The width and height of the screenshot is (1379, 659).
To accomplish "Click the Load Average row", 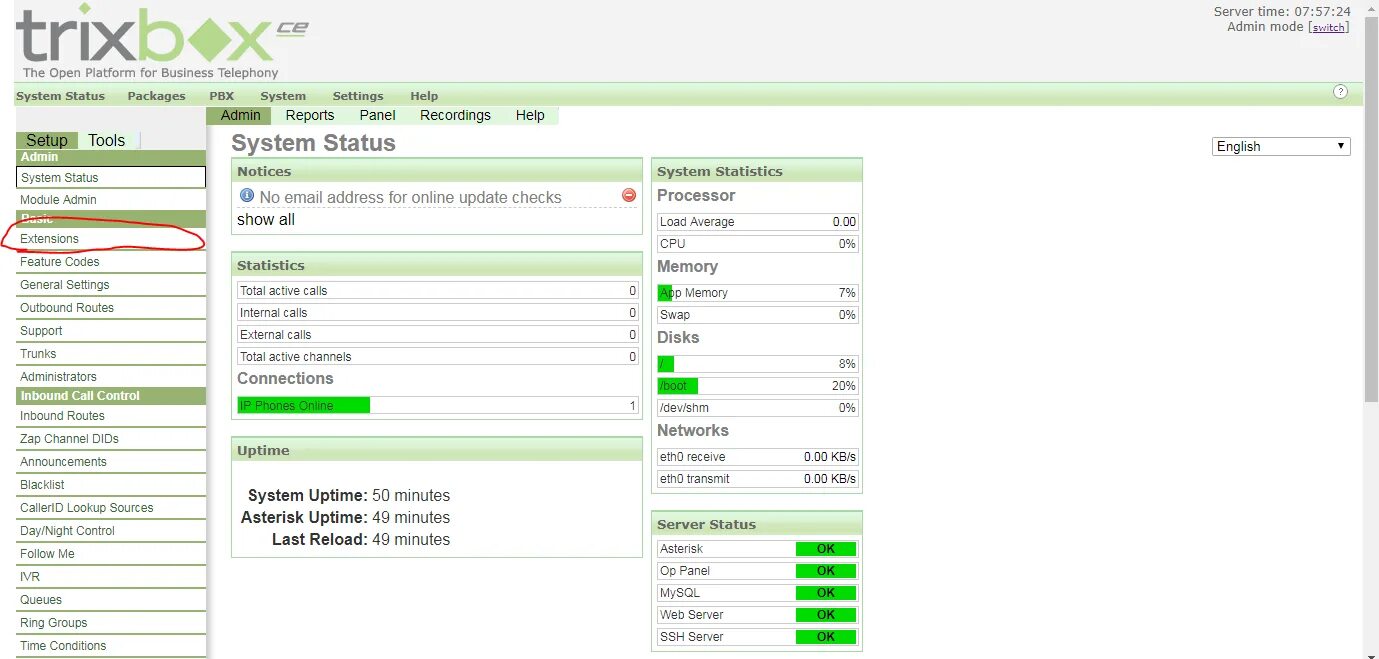I will (758, 222).
